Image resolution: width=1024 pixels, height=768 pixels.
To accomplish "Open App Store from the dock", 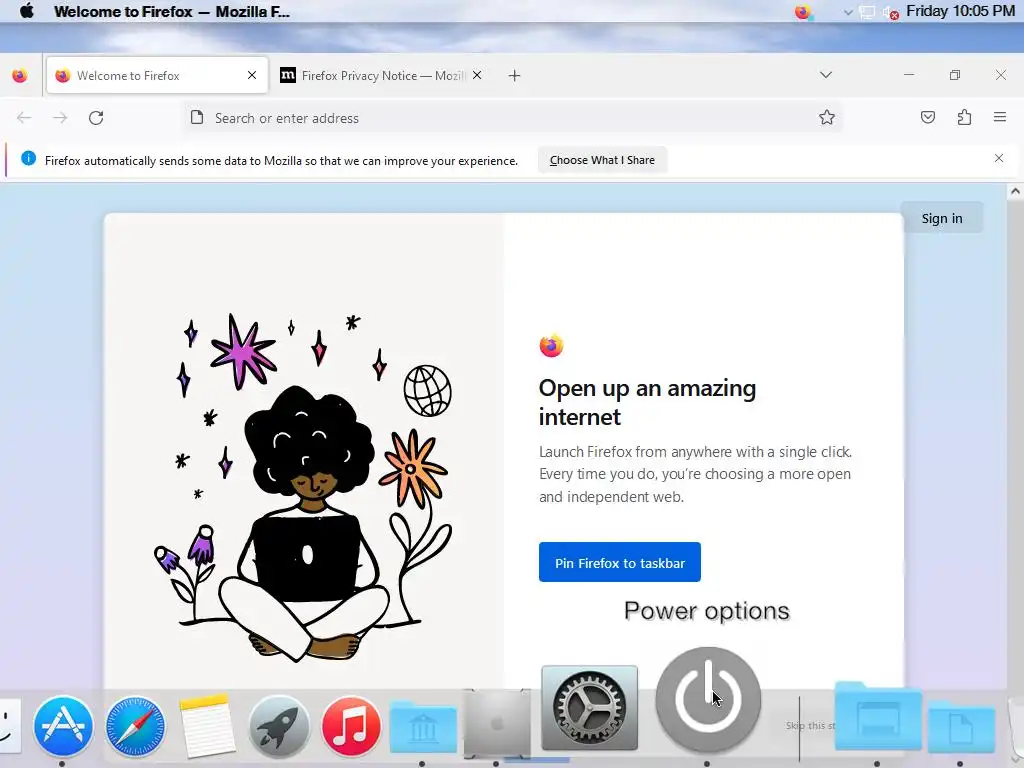I will tap(63, 726).
